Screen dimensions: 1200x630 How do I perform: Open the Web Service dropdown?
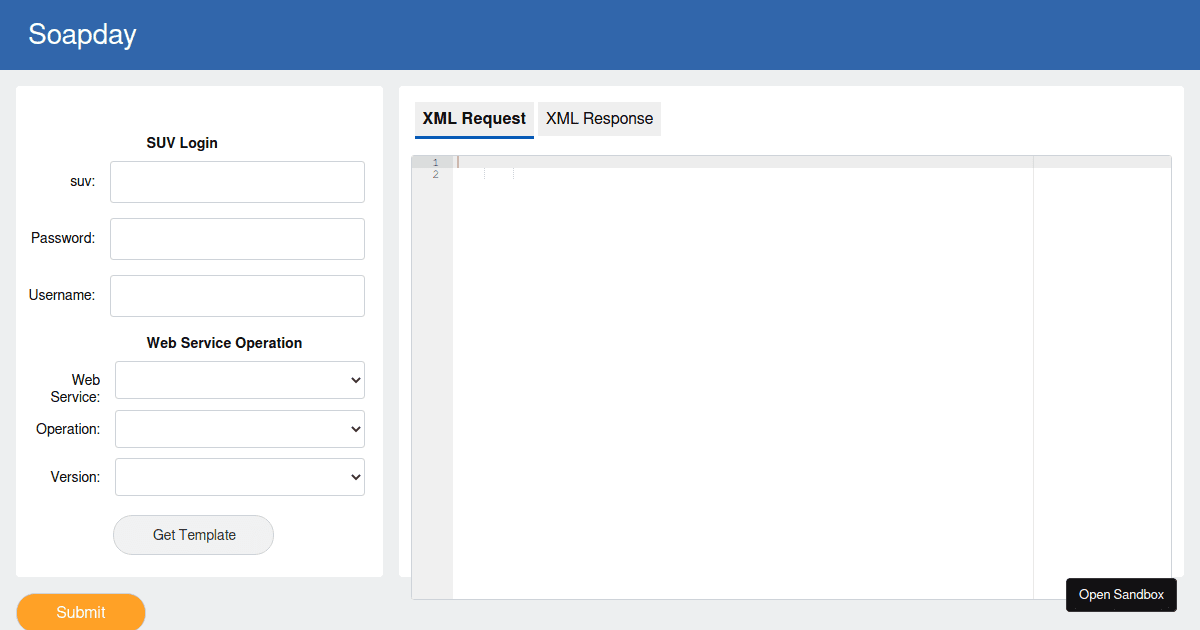click(x=240, y=380)
